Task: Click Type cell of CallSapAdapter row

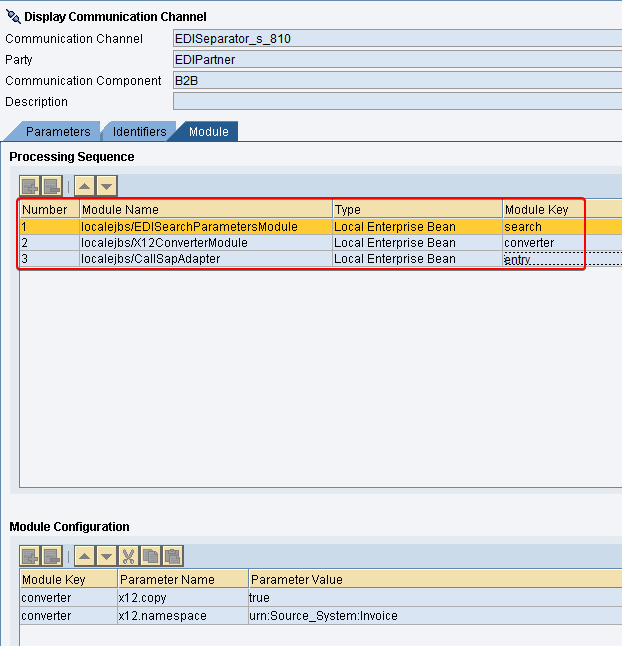Action: point(417,259)
